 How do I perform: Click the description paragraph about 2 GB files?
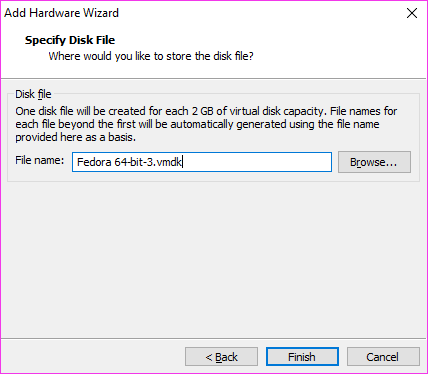206,124
